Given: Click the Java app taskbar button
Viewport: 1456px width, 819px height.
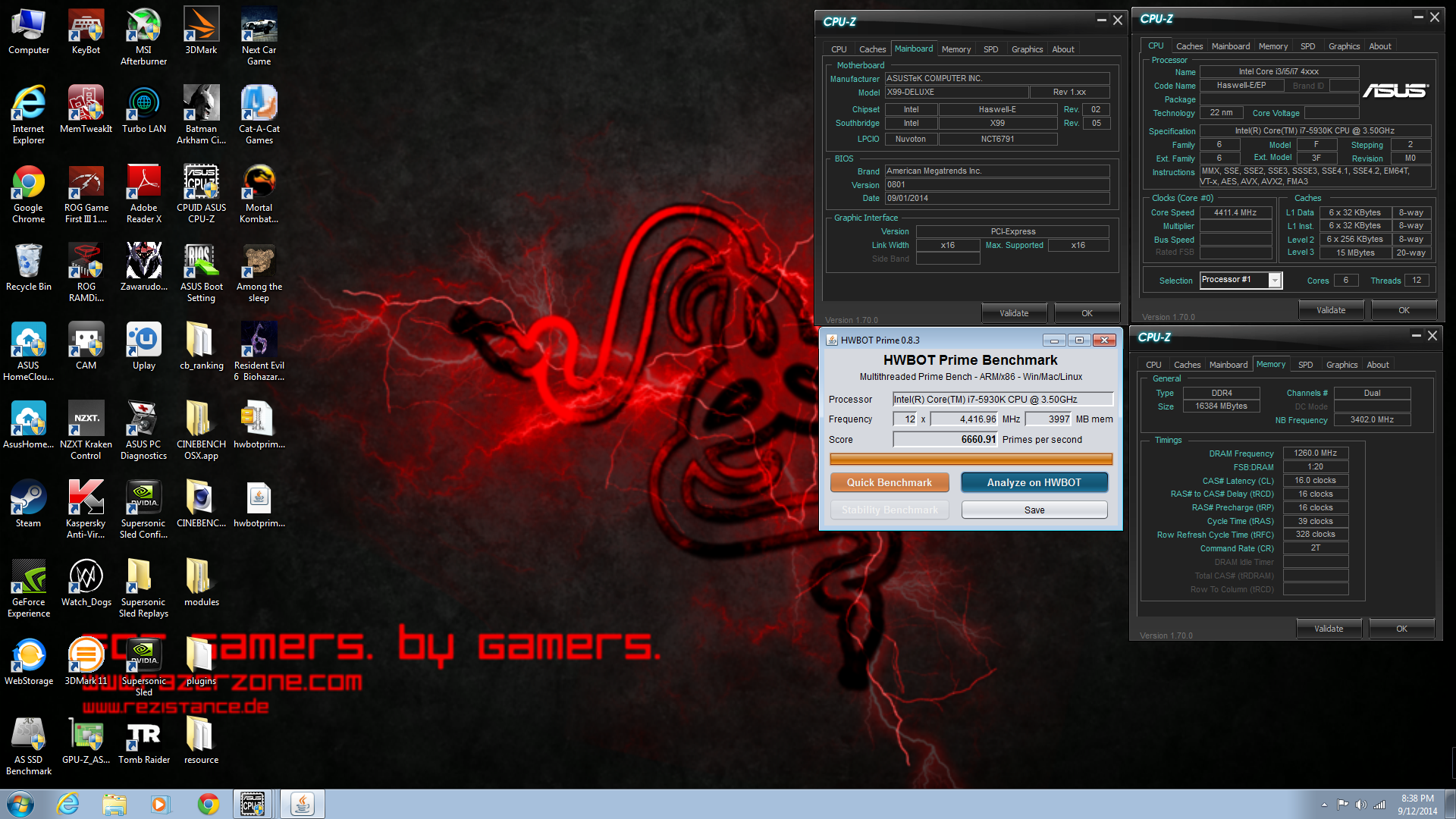Looking at the screenshot, I should click(302, 804).
